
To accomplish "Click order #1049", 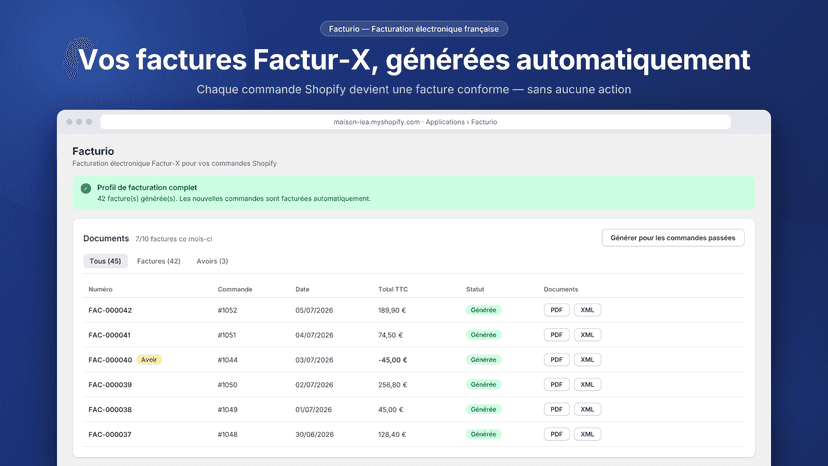I will click(x=228, y=409).
